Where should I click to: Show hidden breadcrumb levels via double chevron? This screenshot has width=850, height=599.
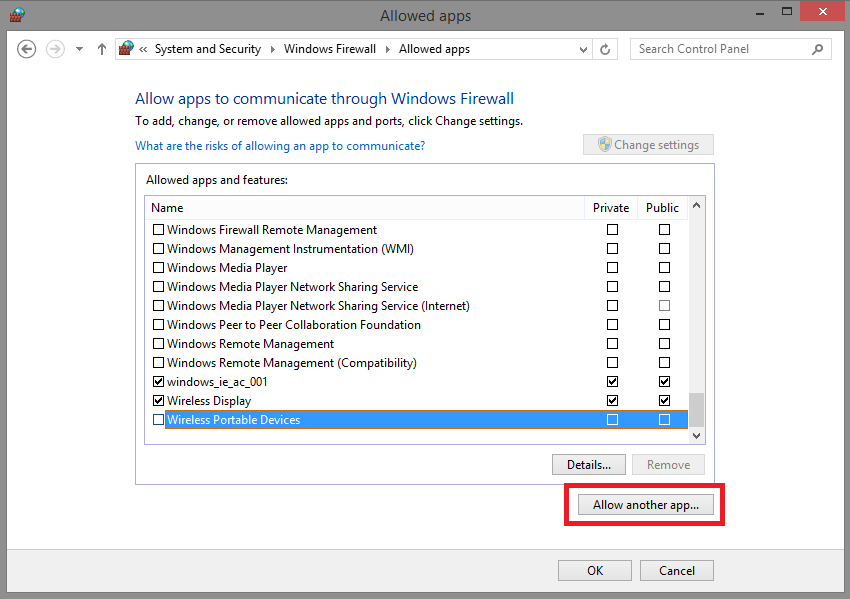pyautogui.click(x=143, y=49)
